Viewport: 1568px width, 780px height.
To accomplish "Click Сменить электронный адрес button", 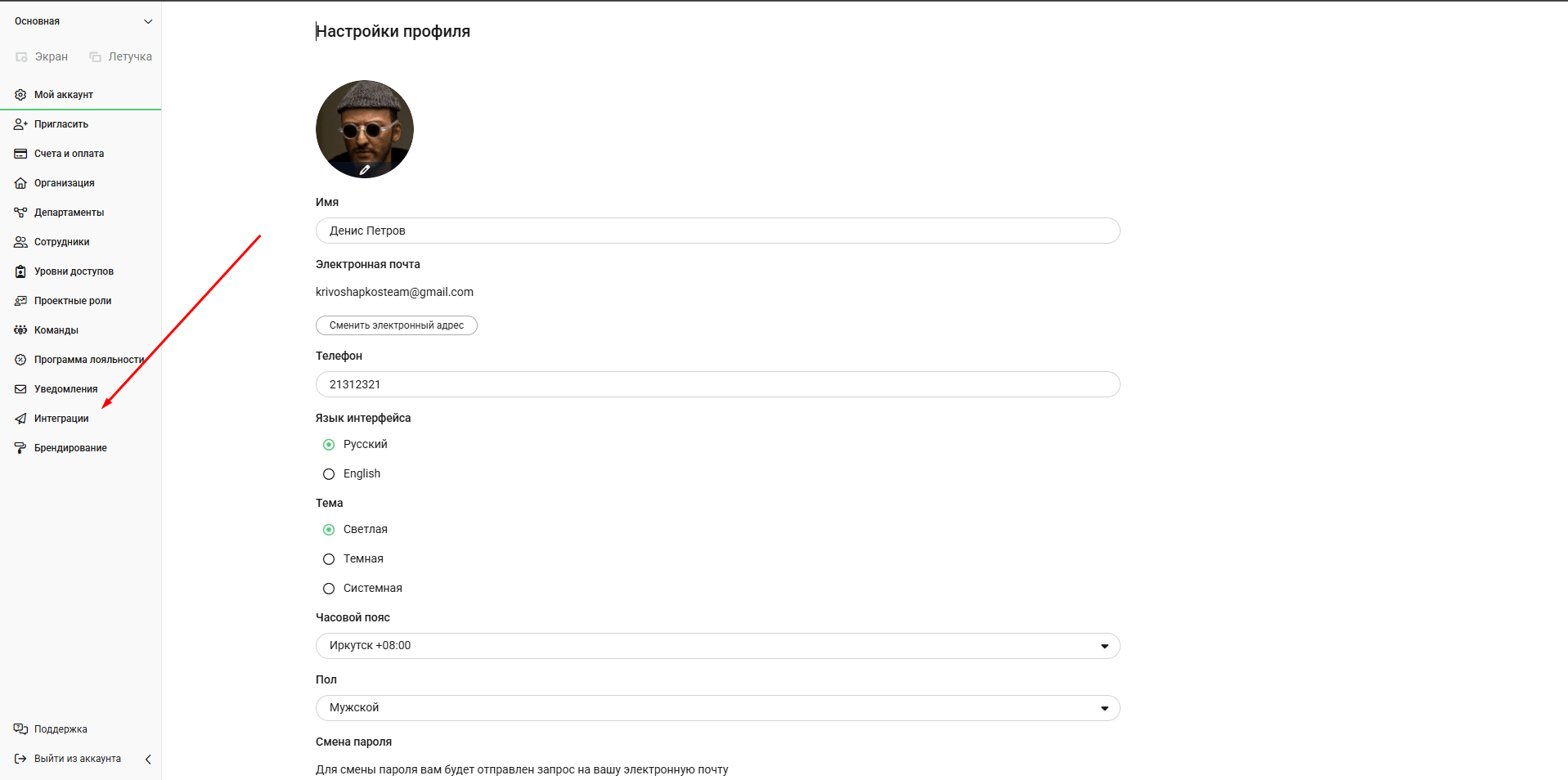I will 397,325.
